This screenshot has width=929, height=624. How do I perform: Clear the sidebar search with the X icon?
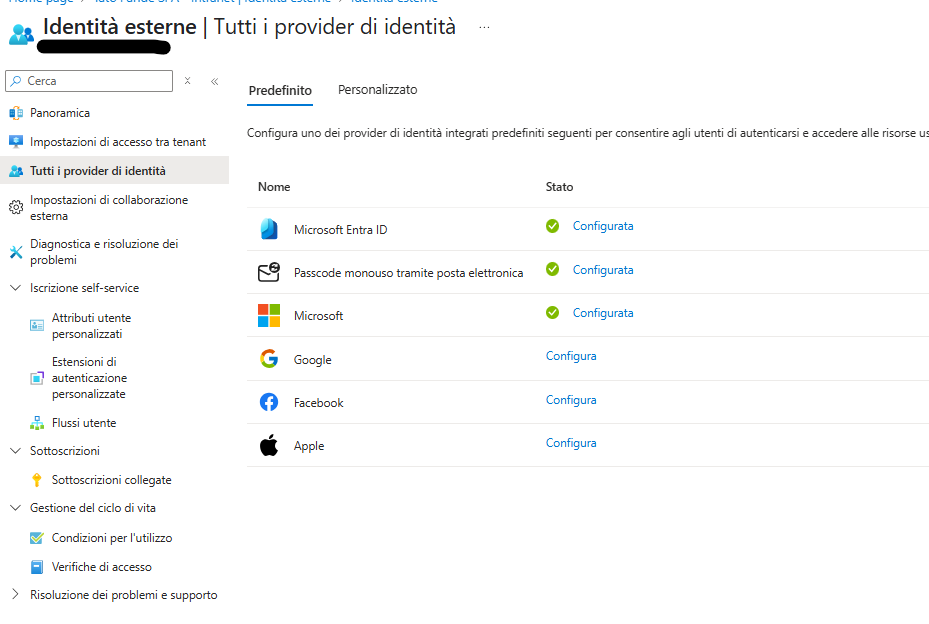(x=187, y=81)
